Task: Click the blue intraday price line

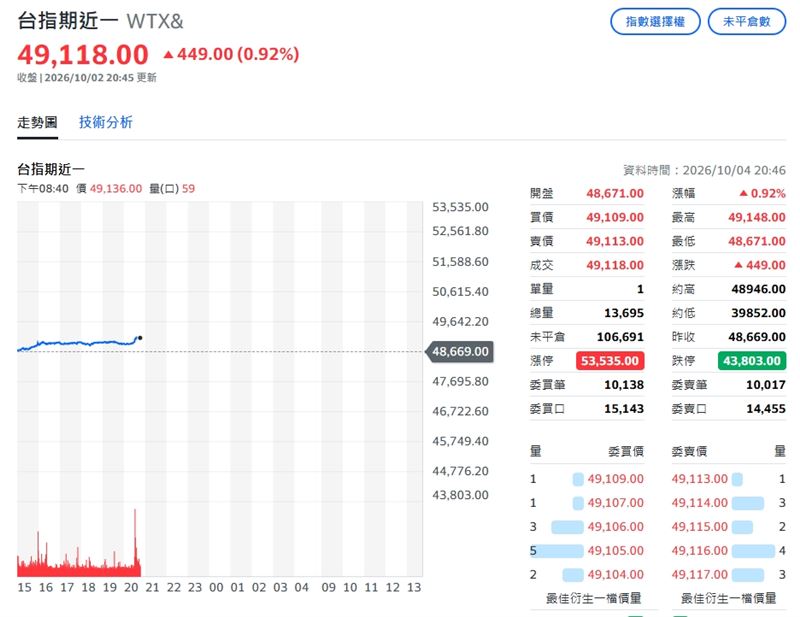Action: point(77,343)
